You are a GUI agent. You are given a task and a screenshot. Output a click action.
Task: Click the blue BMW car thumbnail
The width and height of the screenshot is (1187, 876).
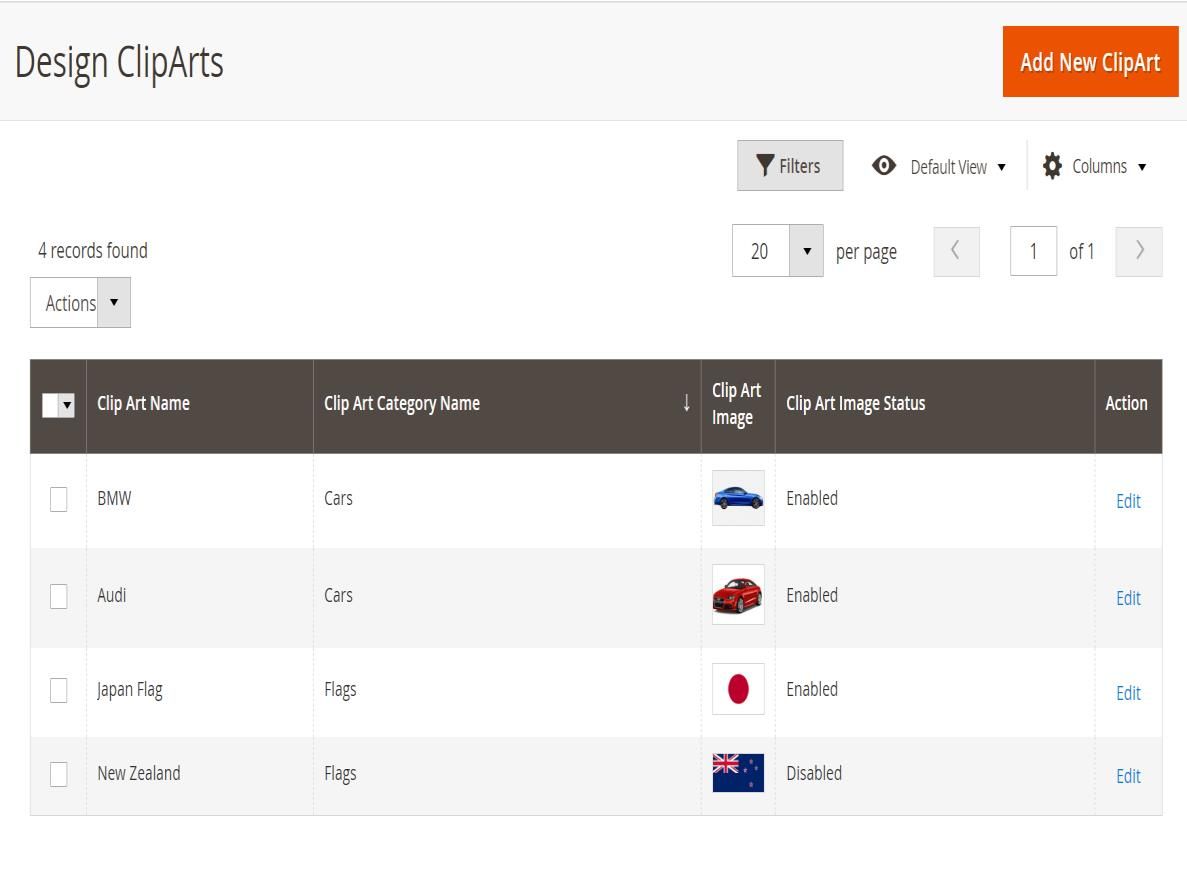[738, 498]
